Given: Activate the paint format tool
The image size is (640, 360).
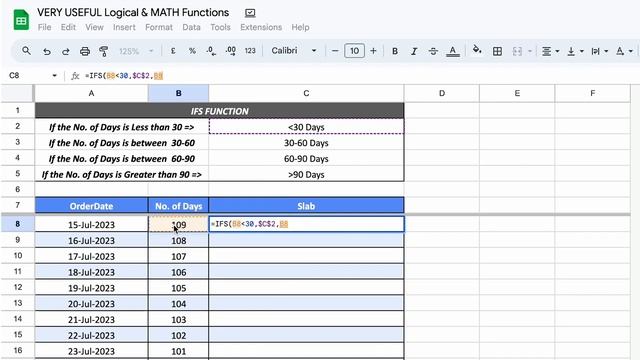Looking at the screenshot, I should [104, 51].
